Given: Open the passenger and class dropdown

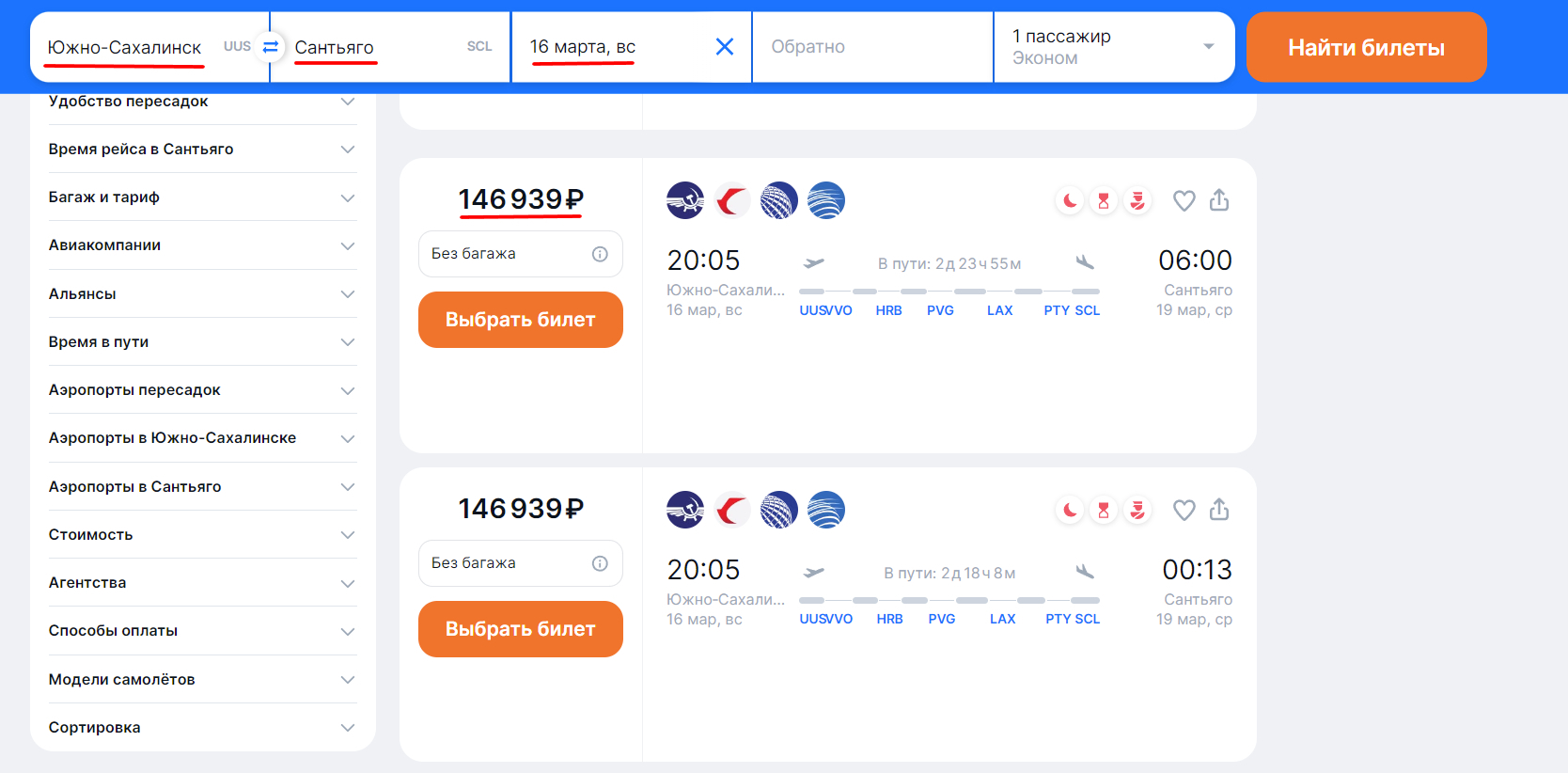Looking at the screenshot, I should 1113,47.
